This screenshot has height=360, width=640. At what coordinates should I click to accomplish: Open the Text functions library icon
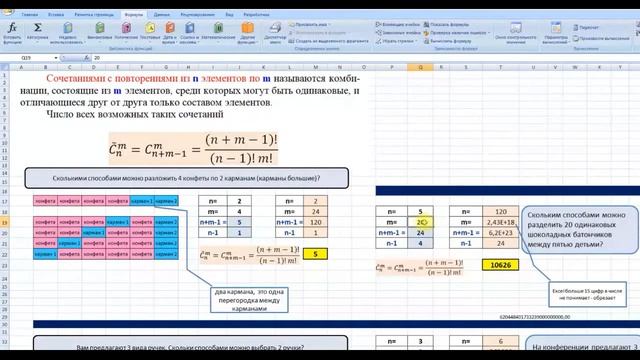(150, 28)
